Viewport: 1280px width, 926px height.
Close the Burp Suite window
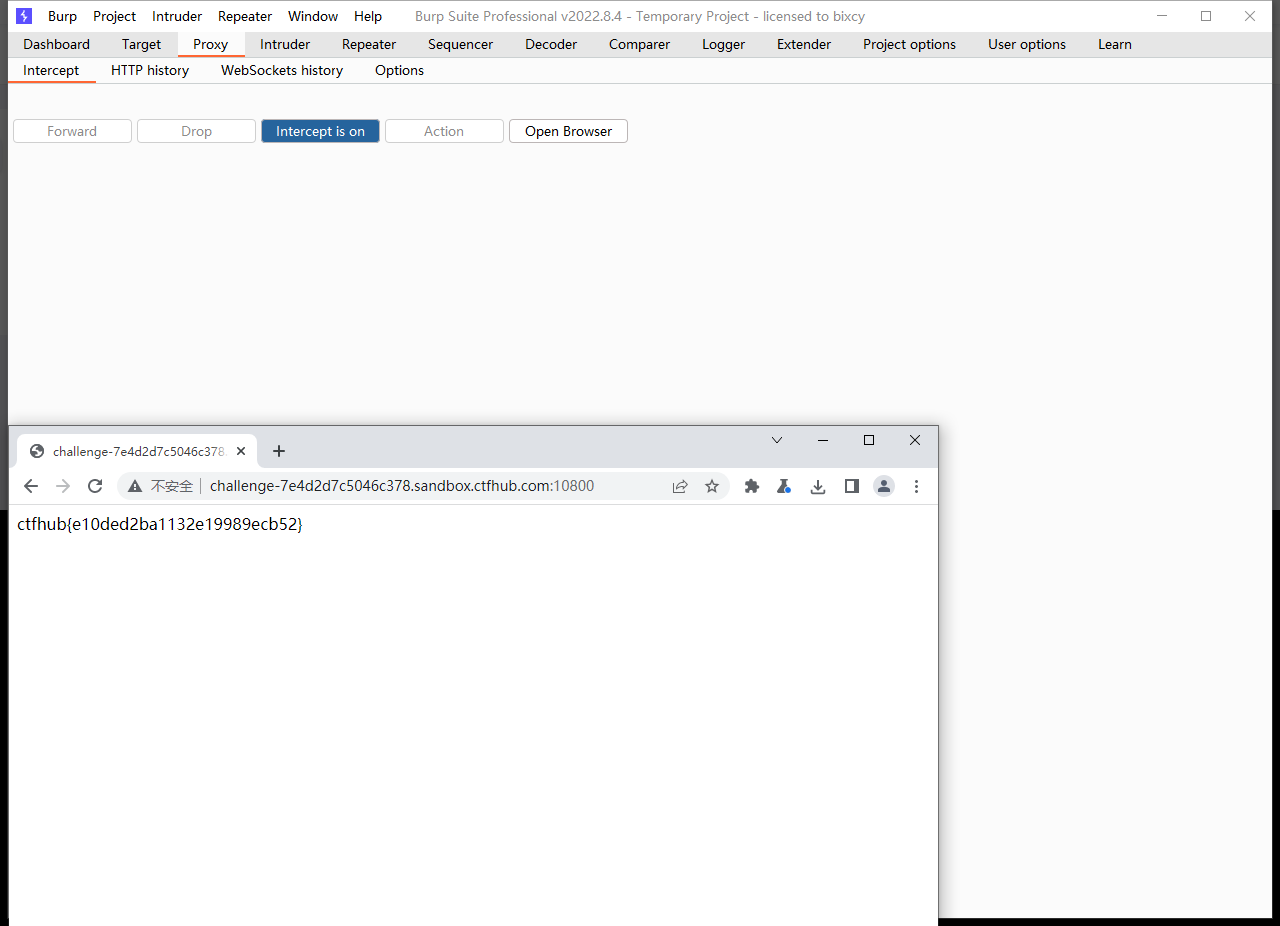(x=1250, y=16)
